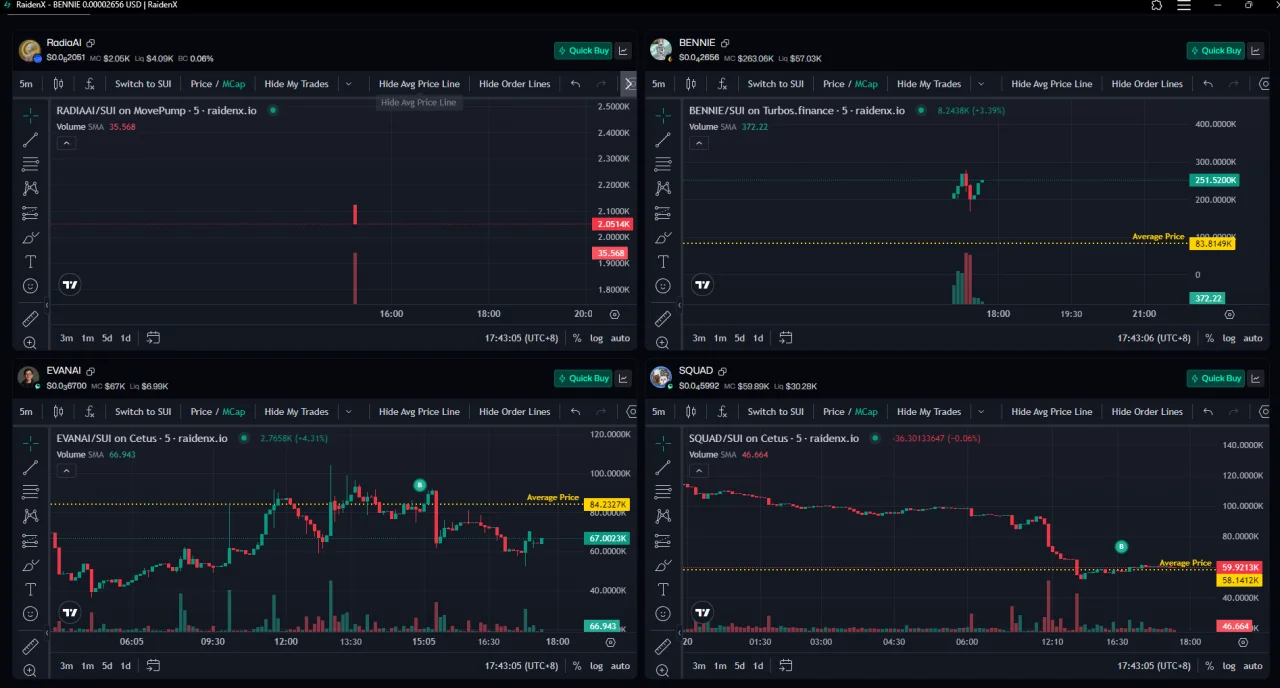Toggle percent scale in EVANAI chart
1280x688 pixels.
(577, 666)
